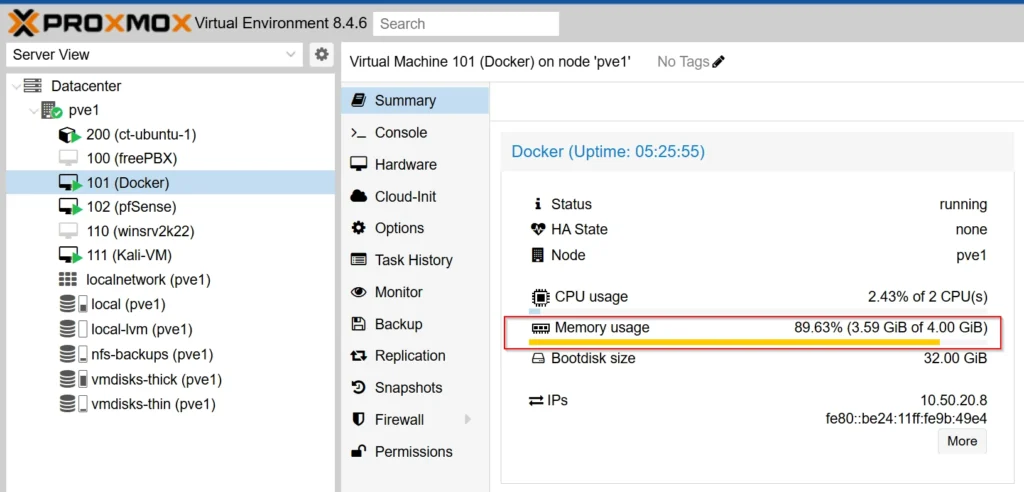
Task: Edit tags with the pencil icon
Action: 718,62
